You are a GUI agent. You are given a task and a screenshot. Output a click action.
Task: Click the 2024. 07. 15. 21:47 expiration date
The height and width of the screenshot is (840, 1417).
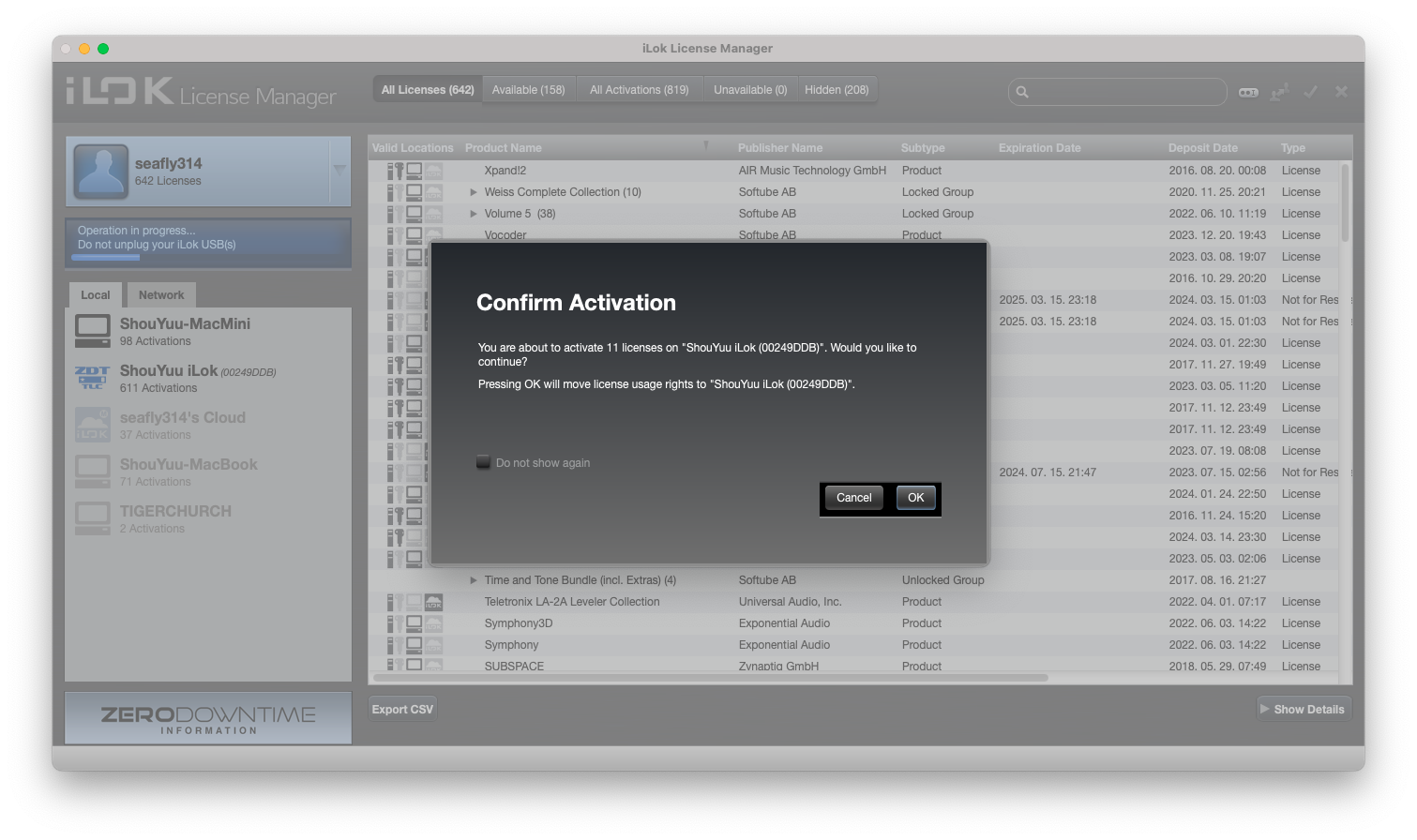tap(1048, 472)
